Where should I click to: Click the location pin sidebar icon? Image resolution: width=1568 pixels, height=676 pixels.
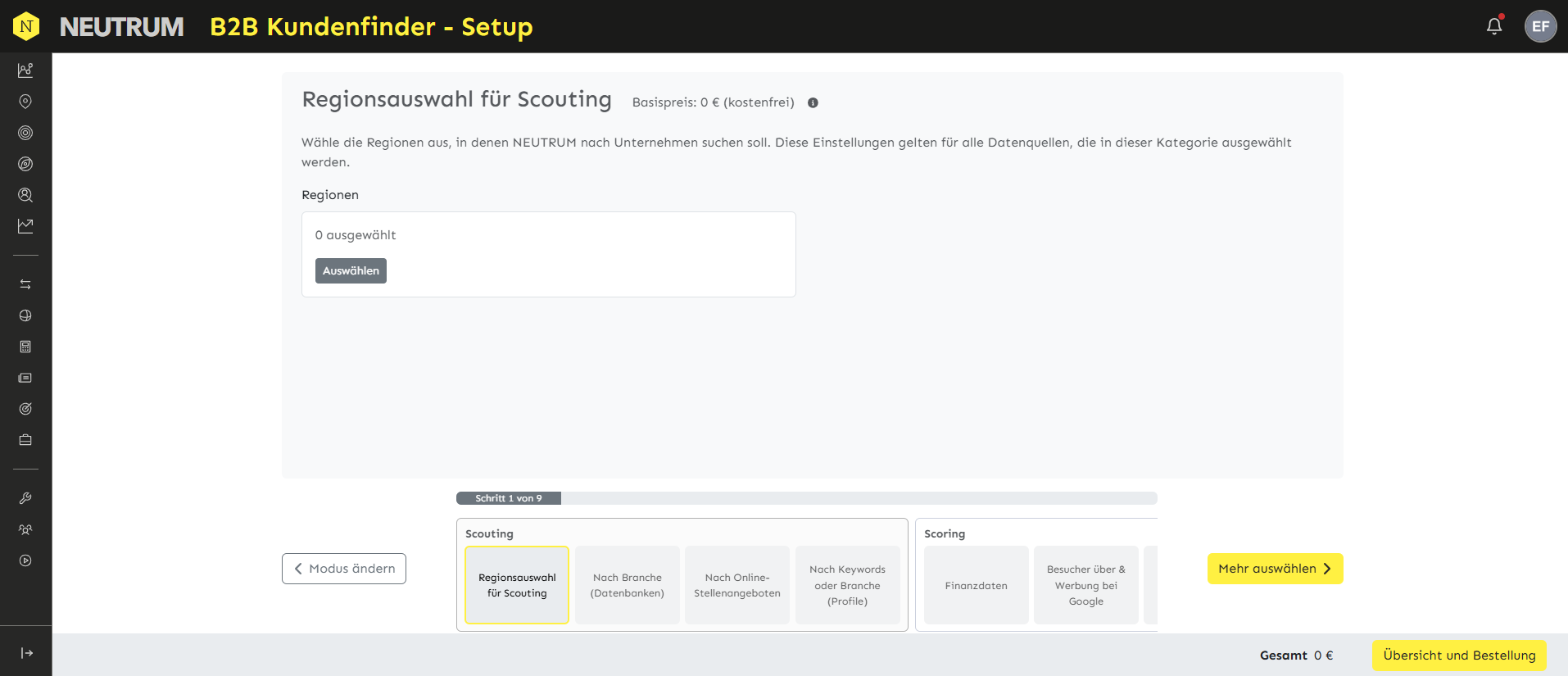25,102
